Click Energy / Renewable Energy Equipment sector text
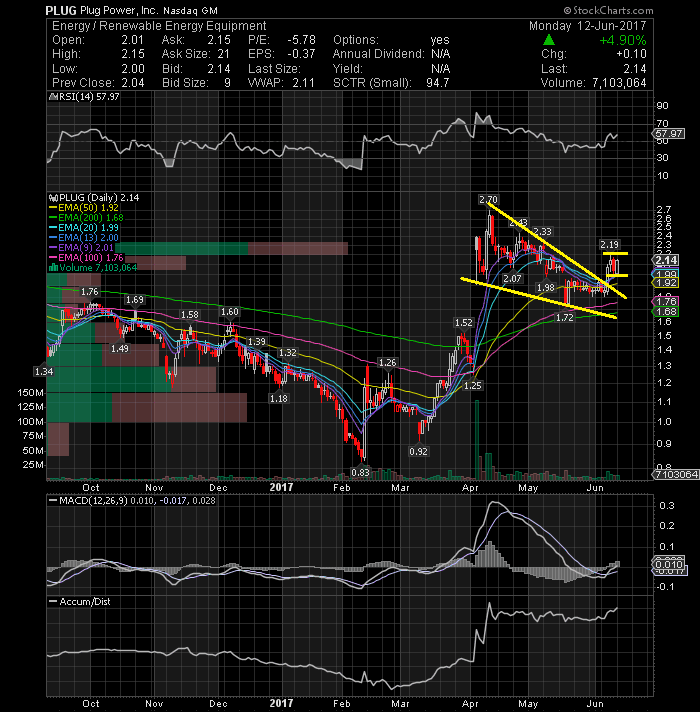 159,25
